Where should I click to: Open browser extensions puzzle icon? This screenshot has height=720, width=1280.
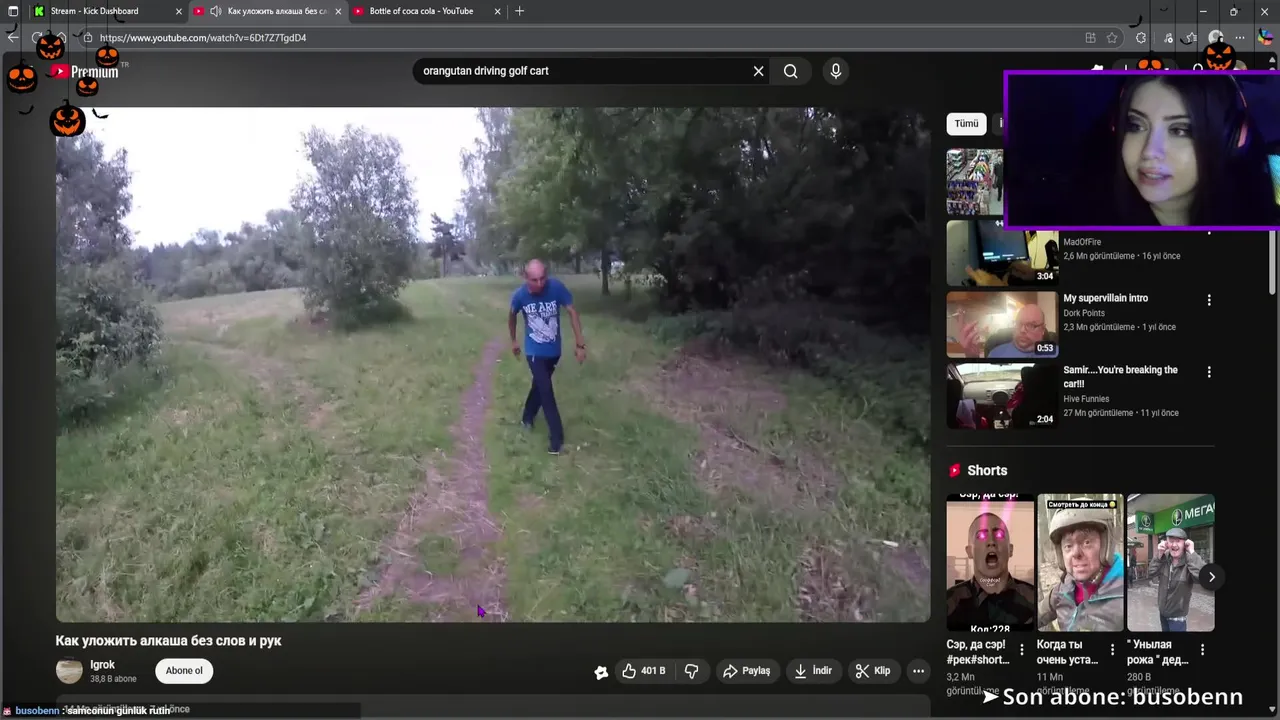click(x=1141, y=38)
